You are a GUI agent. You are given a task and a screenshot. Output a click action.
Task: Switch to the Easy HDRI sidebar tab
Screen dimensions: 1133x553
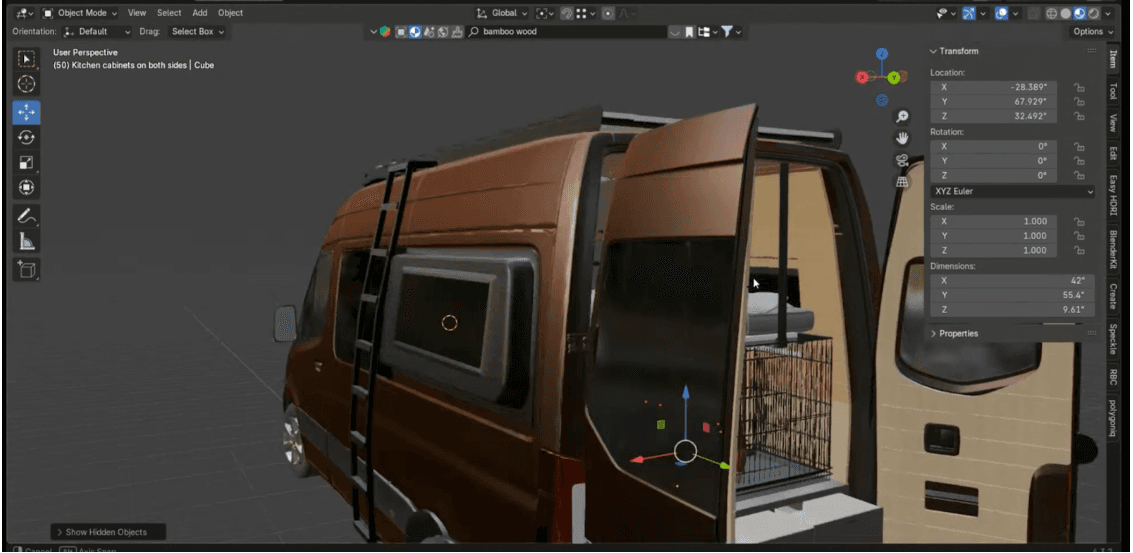point(1113,195)
